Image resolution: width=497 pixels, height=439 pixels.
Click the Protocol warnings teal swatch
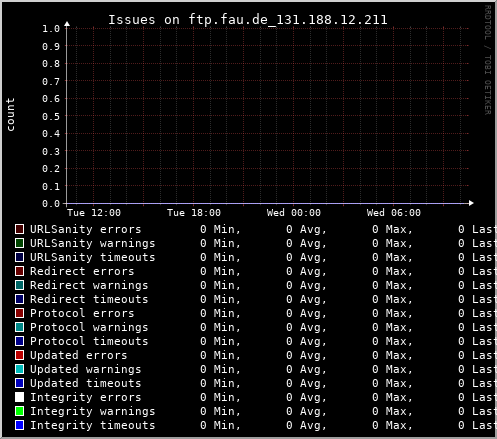(x=19, y=327)
